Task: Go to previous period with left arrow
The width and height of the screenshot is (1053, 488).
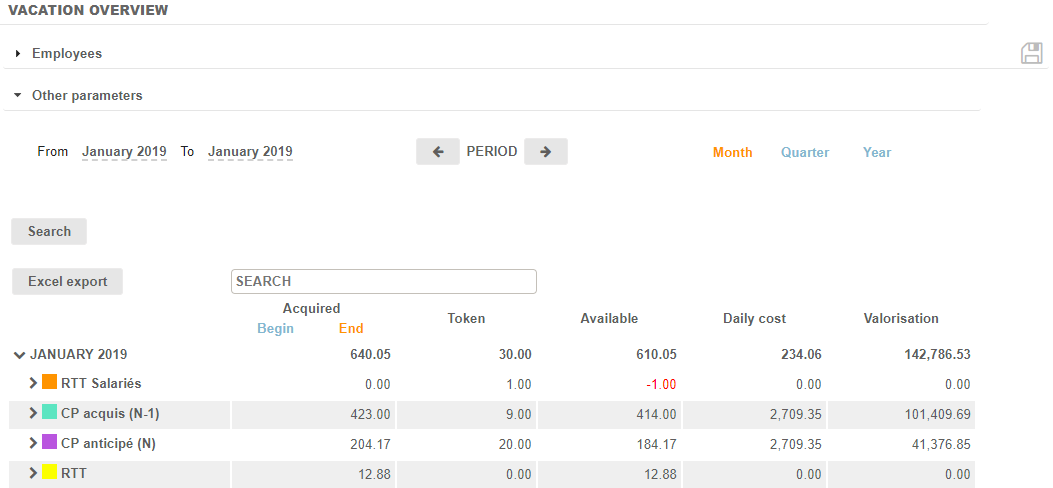Action: [x=438, y=152]
